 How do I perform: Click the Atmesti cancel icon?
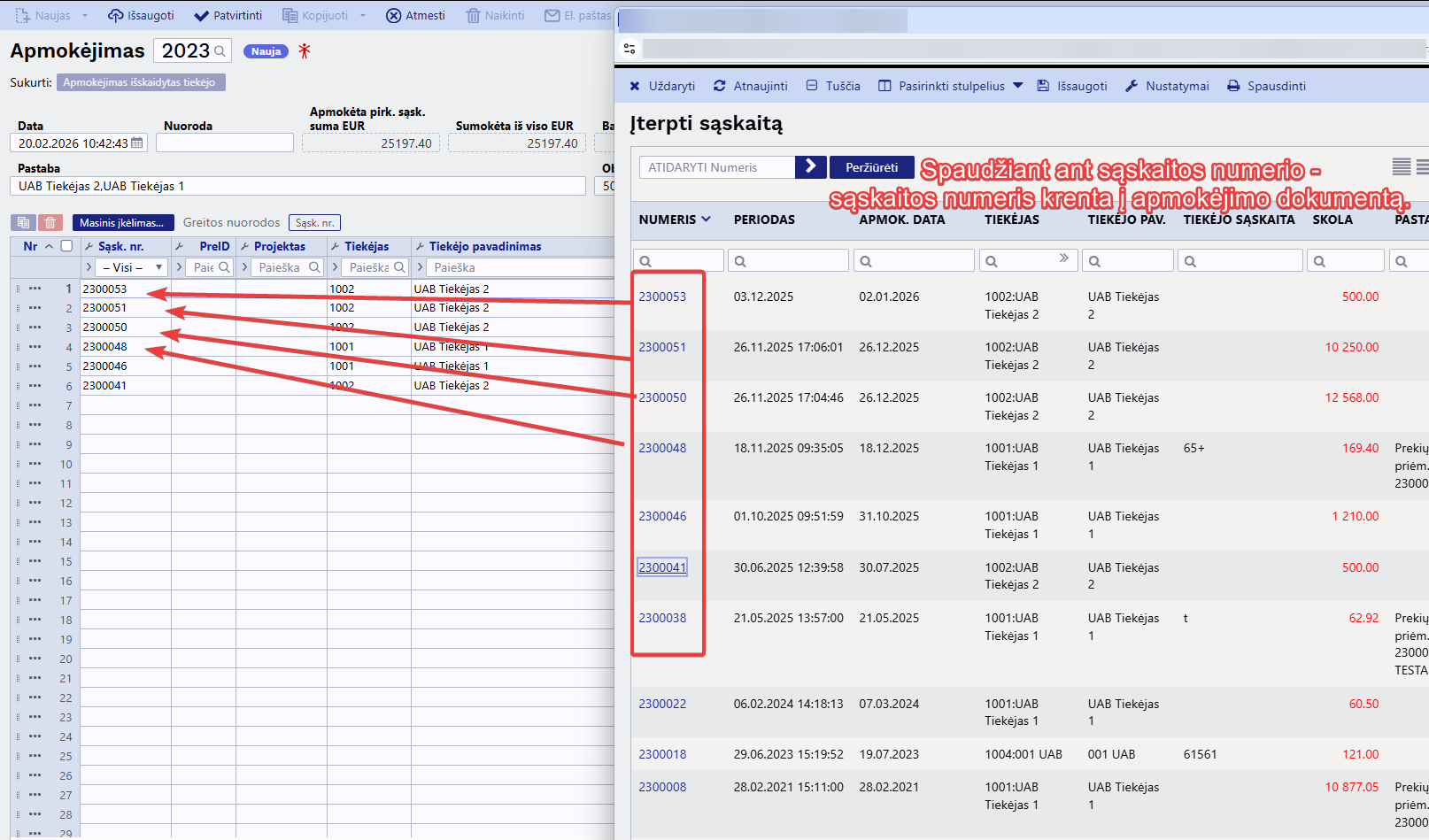[x=394, y=16]
